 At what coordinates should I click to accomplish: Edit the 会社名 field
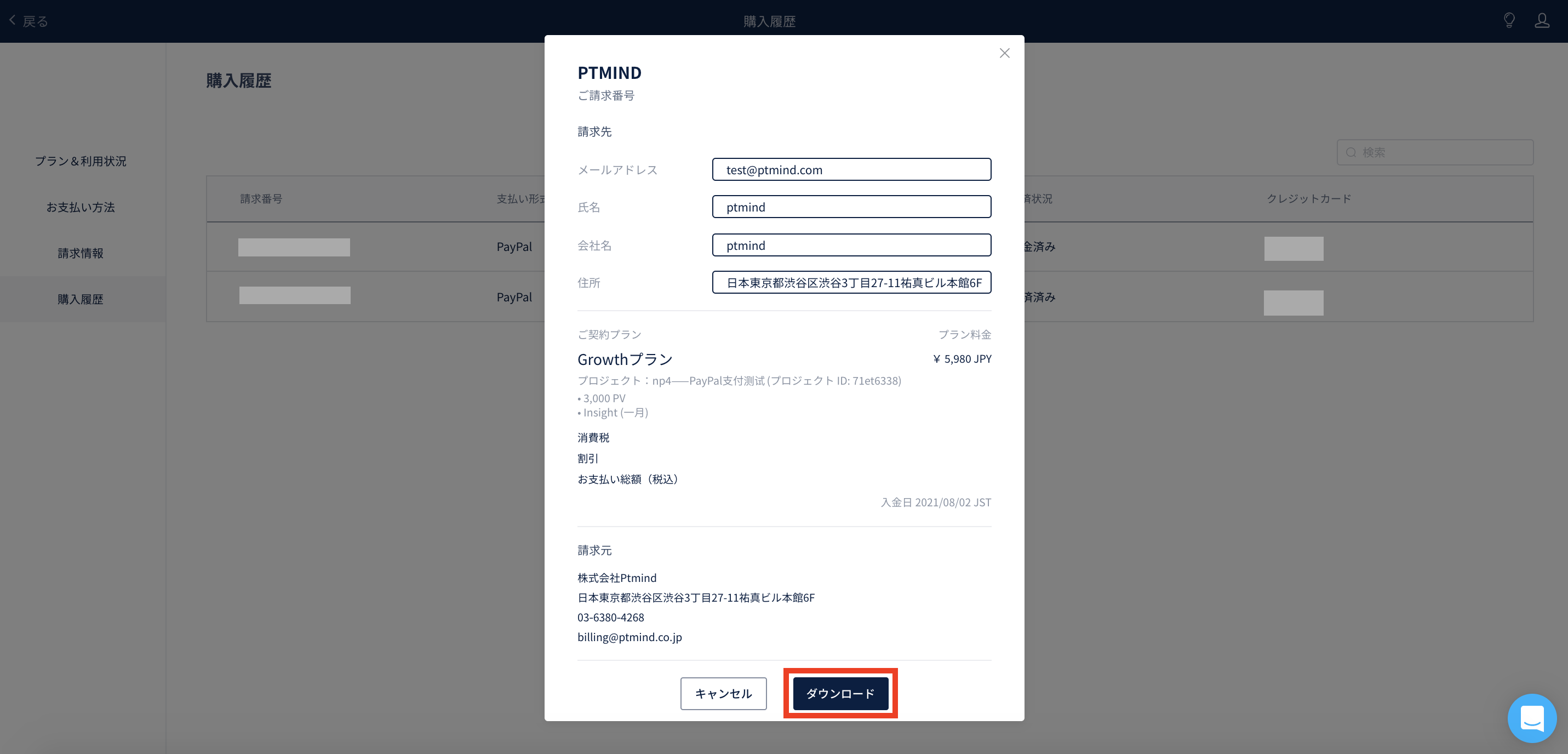point(851,245)
